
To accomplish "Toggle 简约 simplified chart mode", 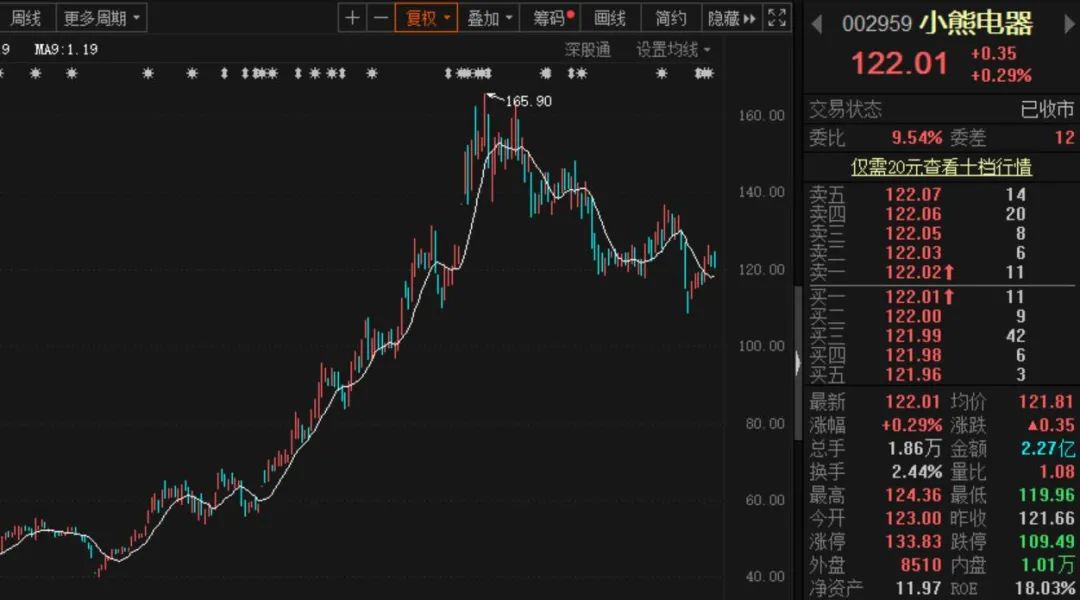I will pyautogui.click(x=671, y=18).
